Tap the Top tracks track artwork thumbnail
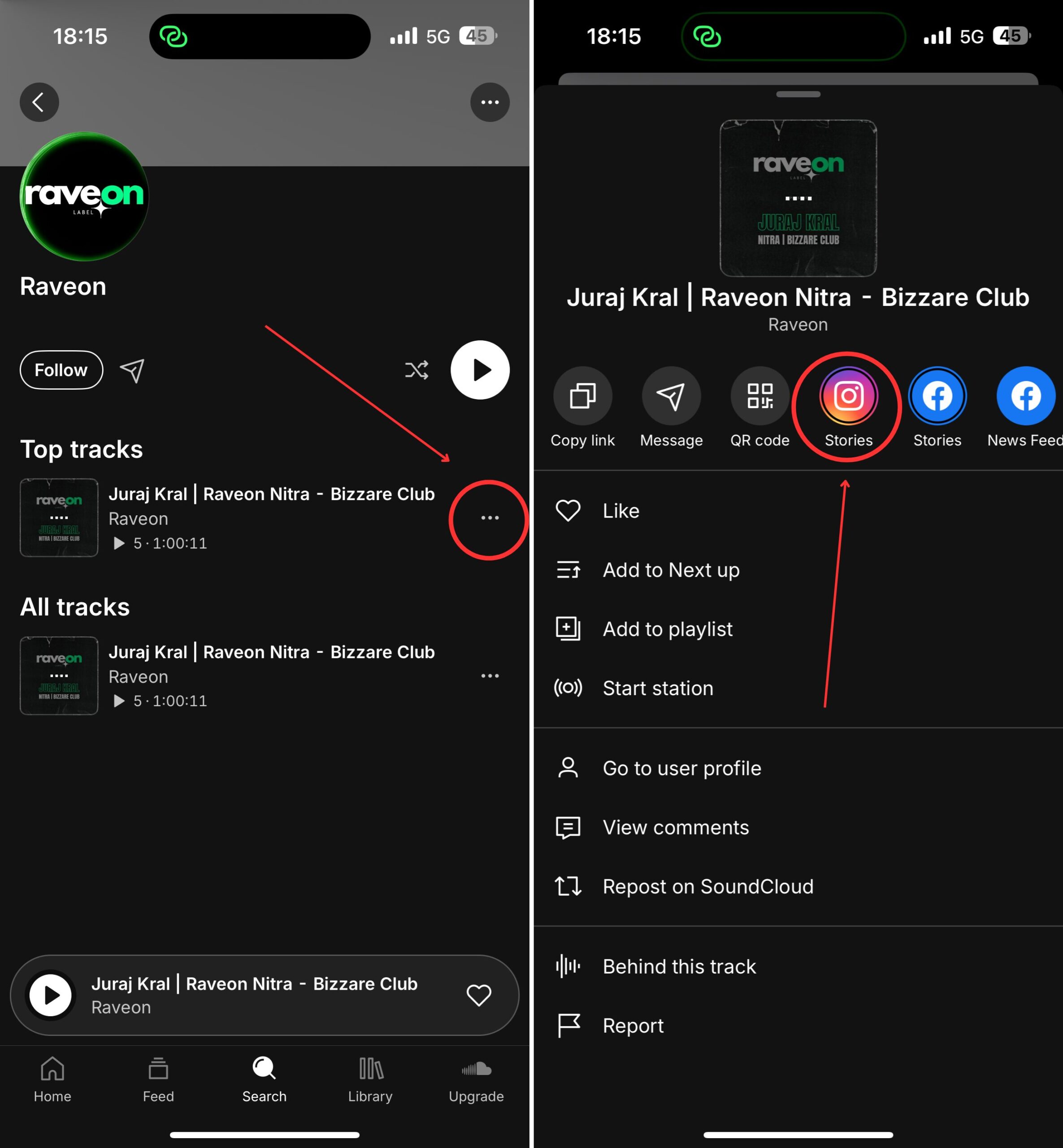1063x1148 pixels. 59,517
